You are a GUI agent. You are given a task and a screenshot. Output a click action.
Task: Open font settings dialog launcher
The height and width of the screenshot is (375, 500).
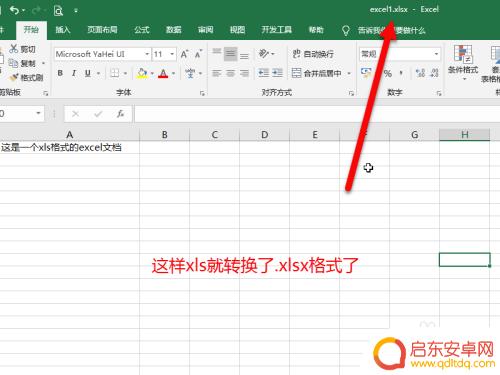coord(202,93)
